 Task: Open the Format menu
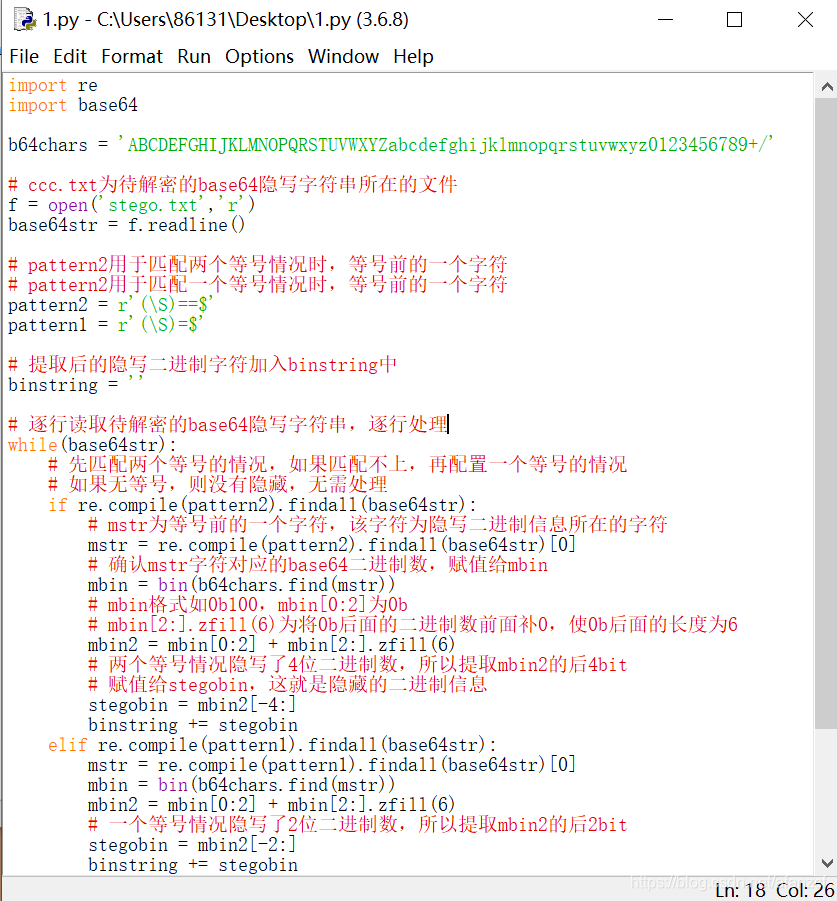tap(132, 56)
